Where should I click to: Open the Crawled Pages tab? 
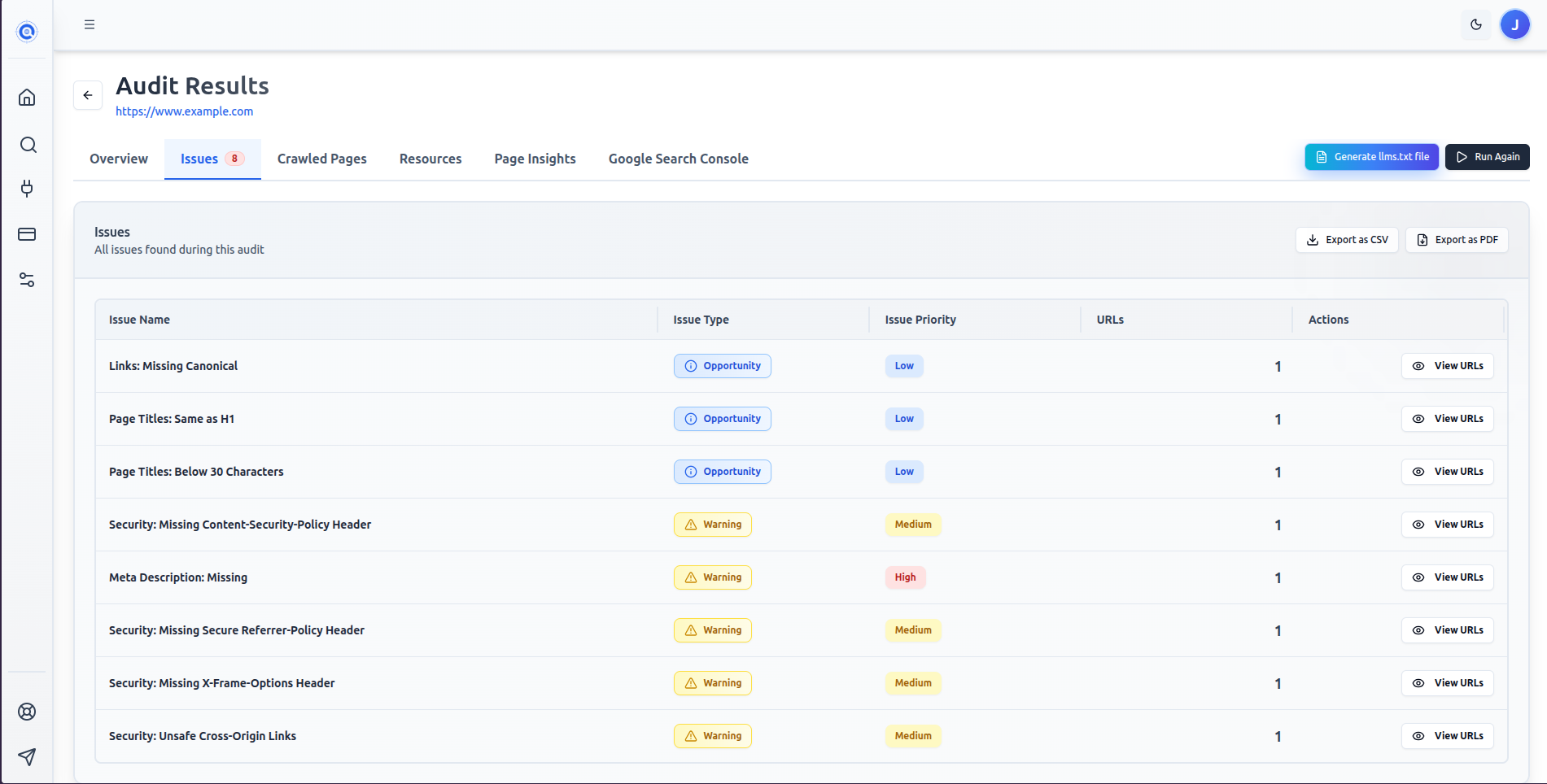321,159
